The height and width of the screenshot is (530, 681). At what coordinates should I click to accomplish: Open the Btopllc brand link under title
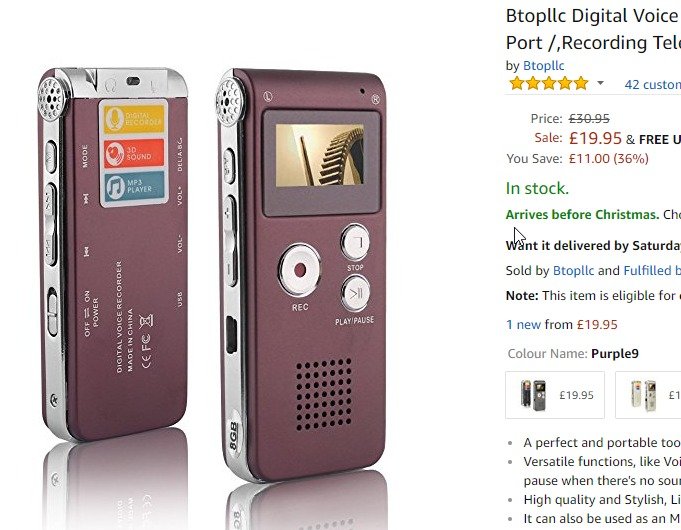(x=543, y=66)
